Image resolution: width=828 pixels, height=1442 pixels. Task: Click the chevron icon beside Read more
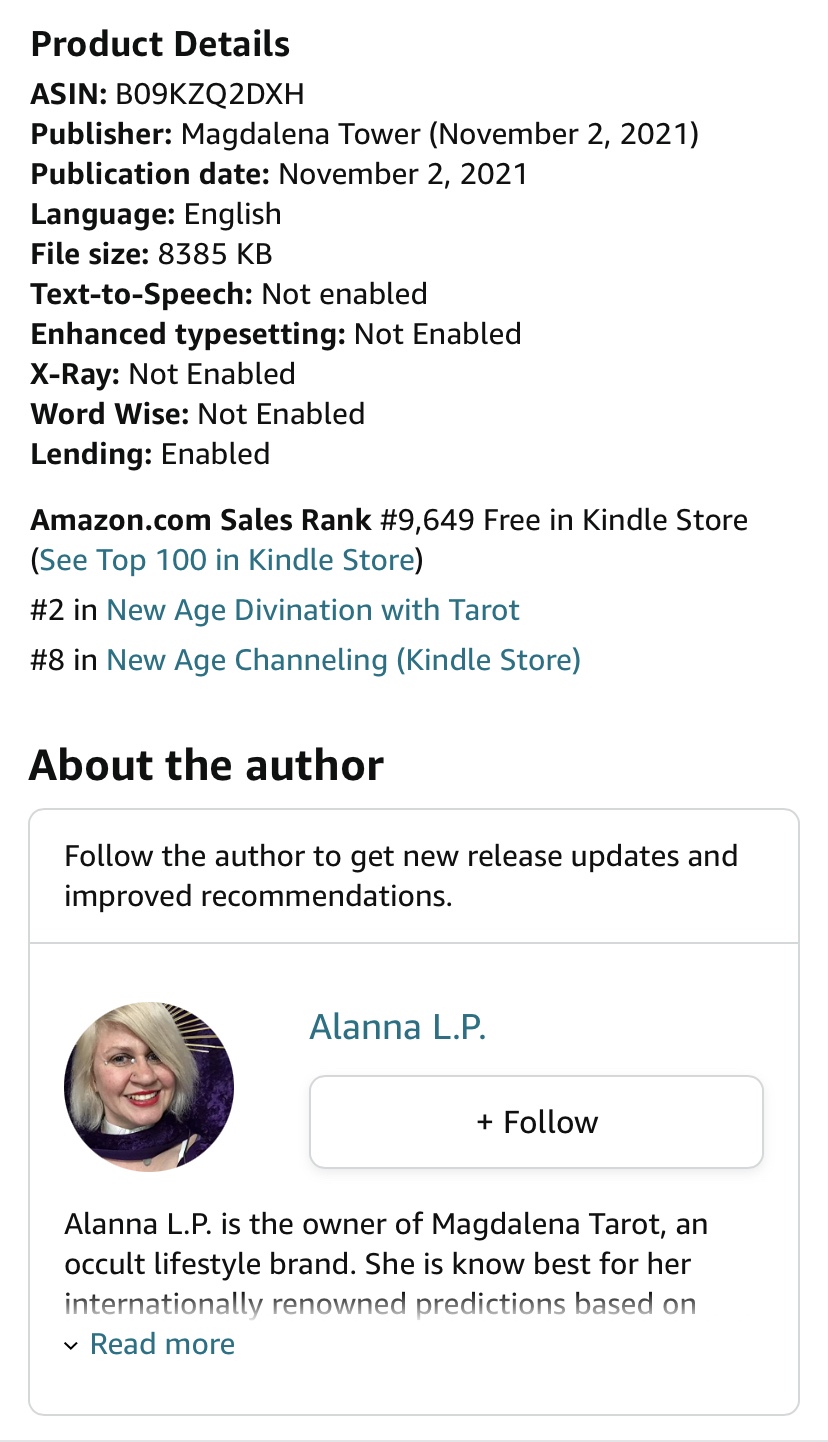pos(71,1346)
